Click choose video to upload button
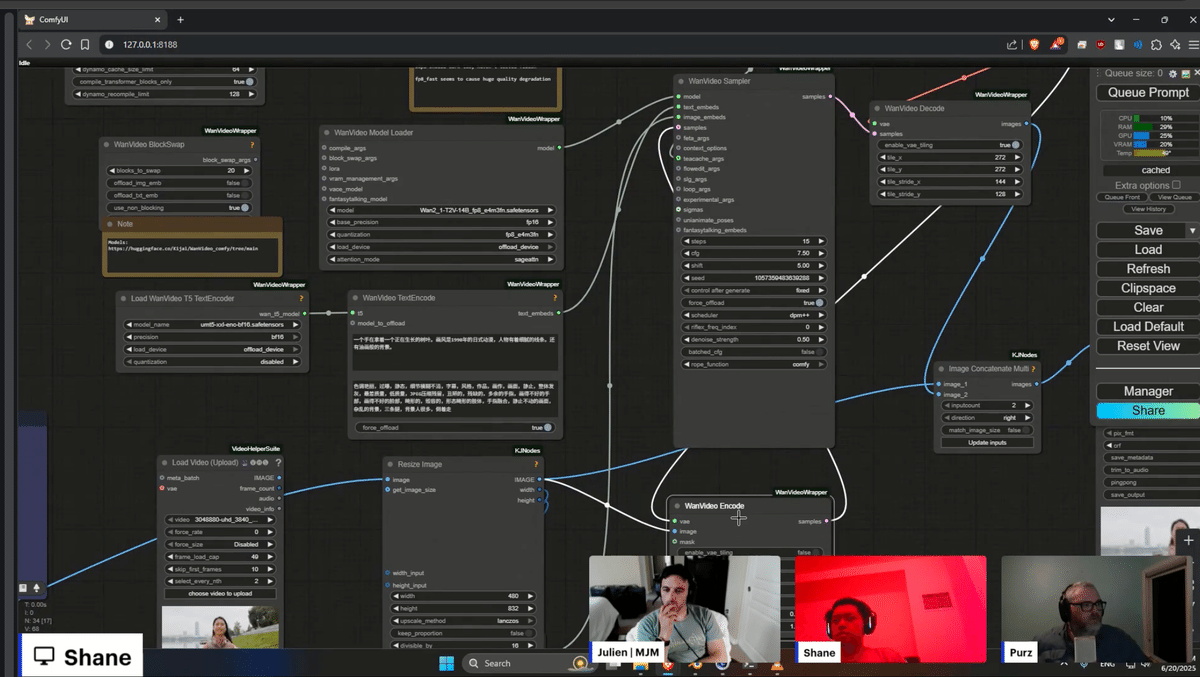 pos(220,594)
